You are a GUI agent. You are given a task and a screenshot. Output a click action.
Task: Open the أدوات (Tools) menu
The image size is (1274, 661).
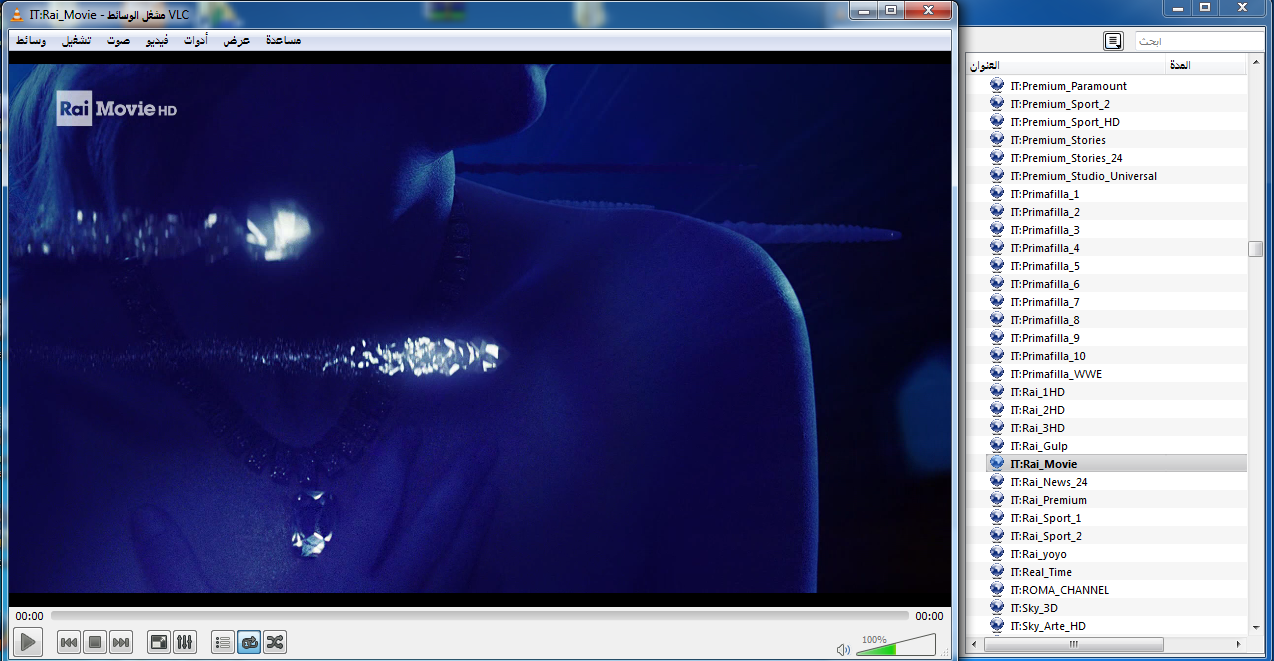[x=196, y=41]
